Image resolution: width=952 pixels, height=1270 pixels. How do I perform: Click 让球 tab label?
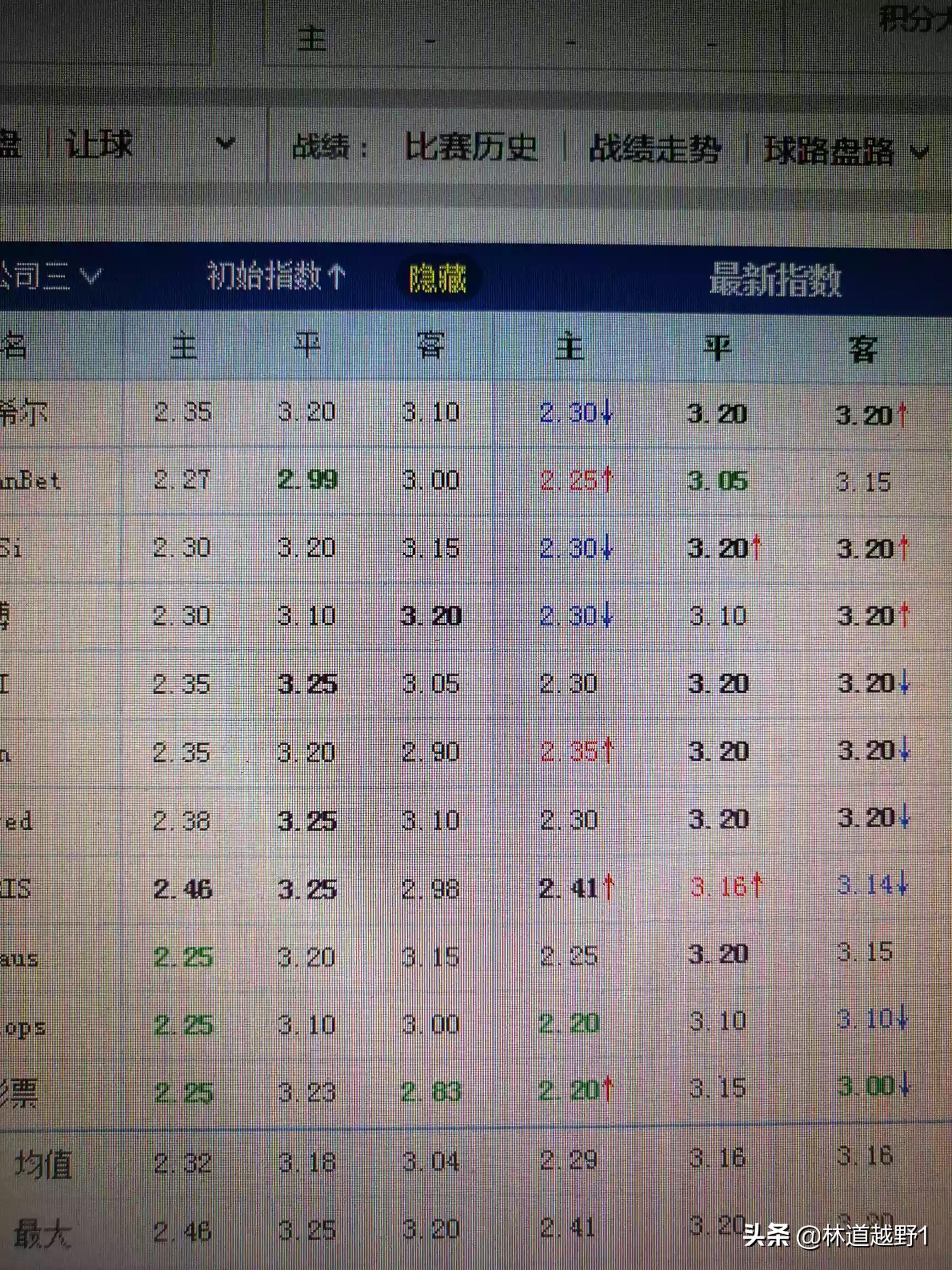tap(99, 143)
